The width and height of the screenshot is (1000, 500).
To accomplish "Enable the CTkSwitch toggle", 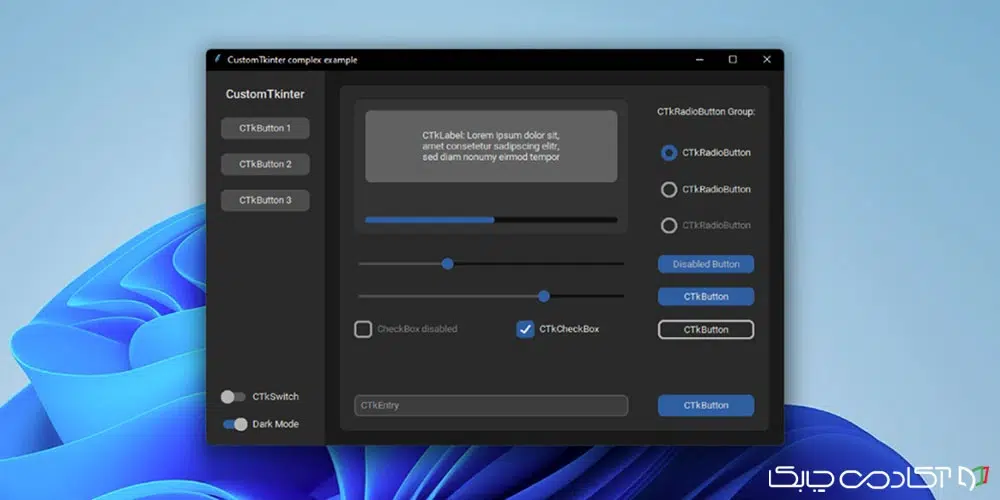I will click(234, 397).
